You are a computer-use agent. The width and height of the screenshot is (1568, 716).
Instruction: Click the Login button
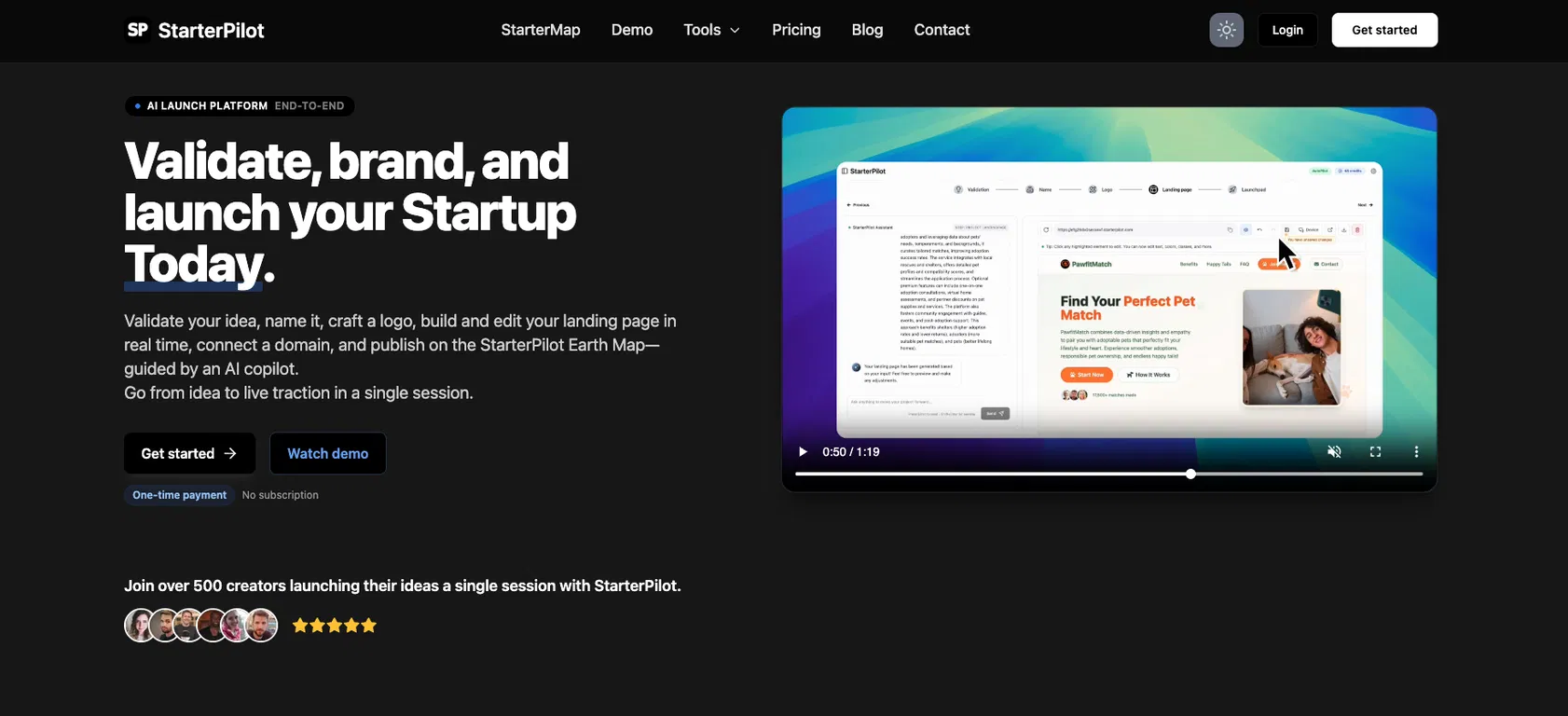(1287, 30)
